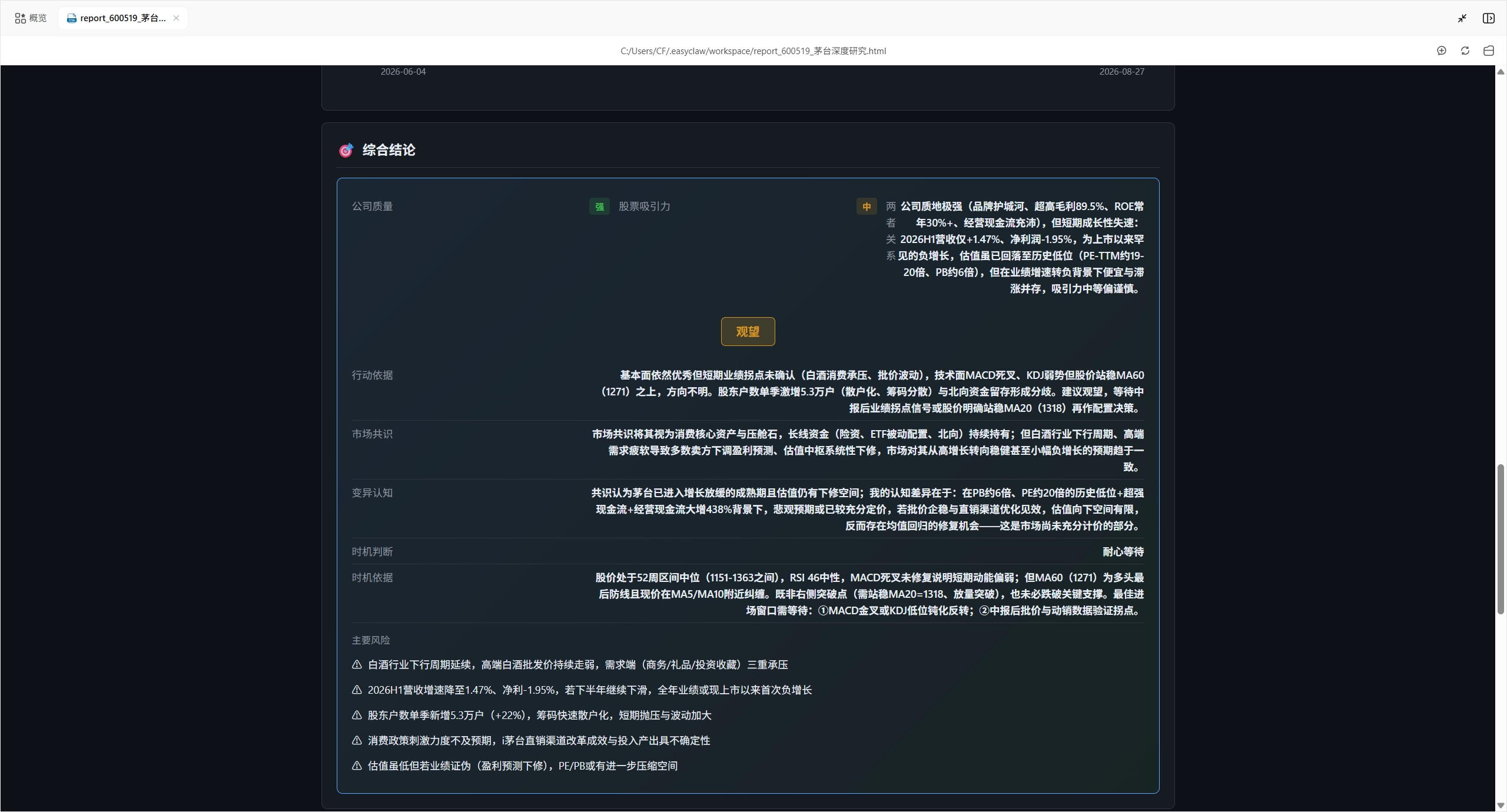Close the report_600519 tab
Viewport: 1507px width, 812px height.
(x=176, y=18)
